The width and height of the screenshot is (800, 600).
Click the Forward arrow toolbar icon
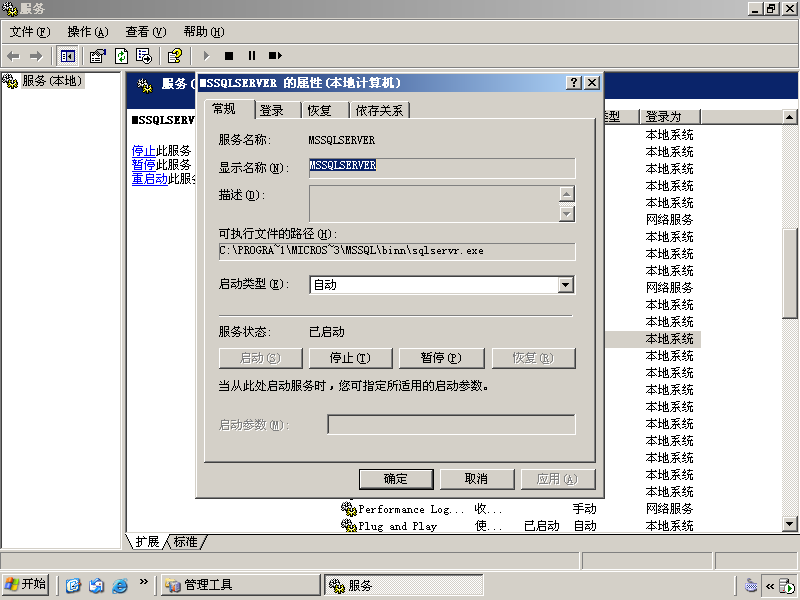pyautogui.click(x=36, y=56)
